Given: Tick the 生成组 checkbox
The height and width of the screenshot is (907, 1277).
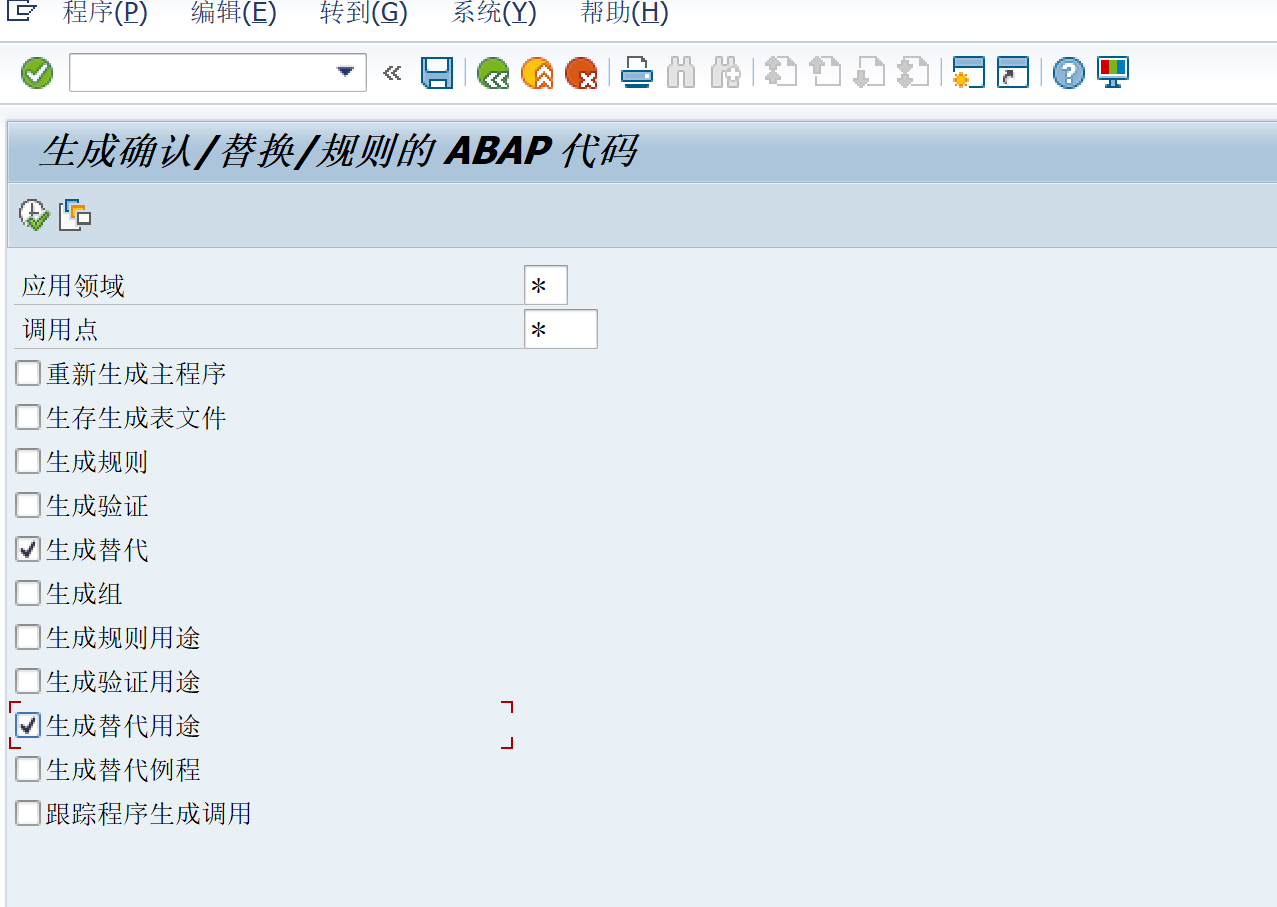Looking at the screenshot, I should 28,594.
